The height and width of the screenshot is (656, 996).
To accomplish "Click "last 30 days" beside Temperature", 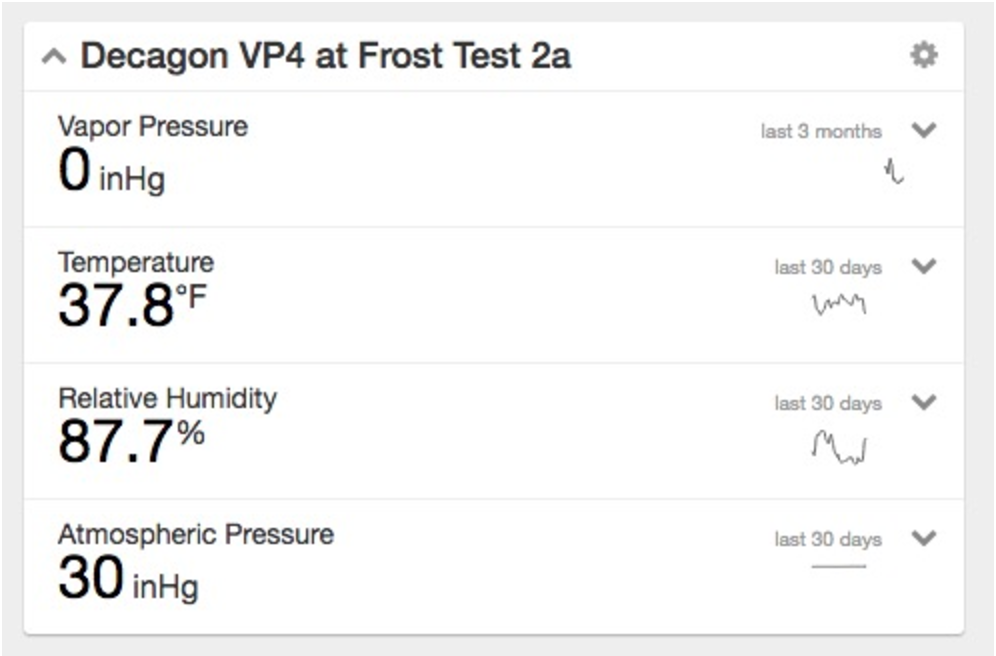I will pos(827,268).
